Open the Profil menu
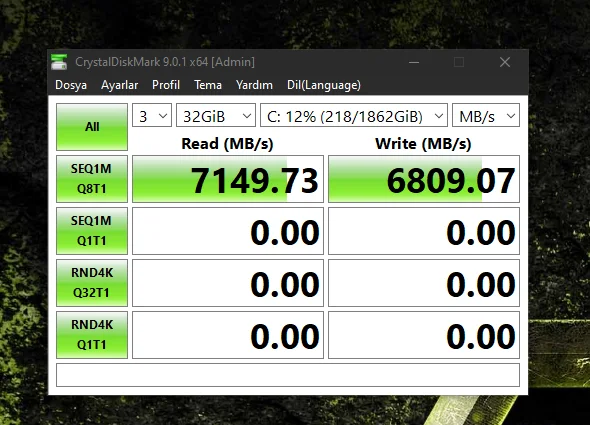This screenshot has width=590, height=425. click(x=166, y=85)
